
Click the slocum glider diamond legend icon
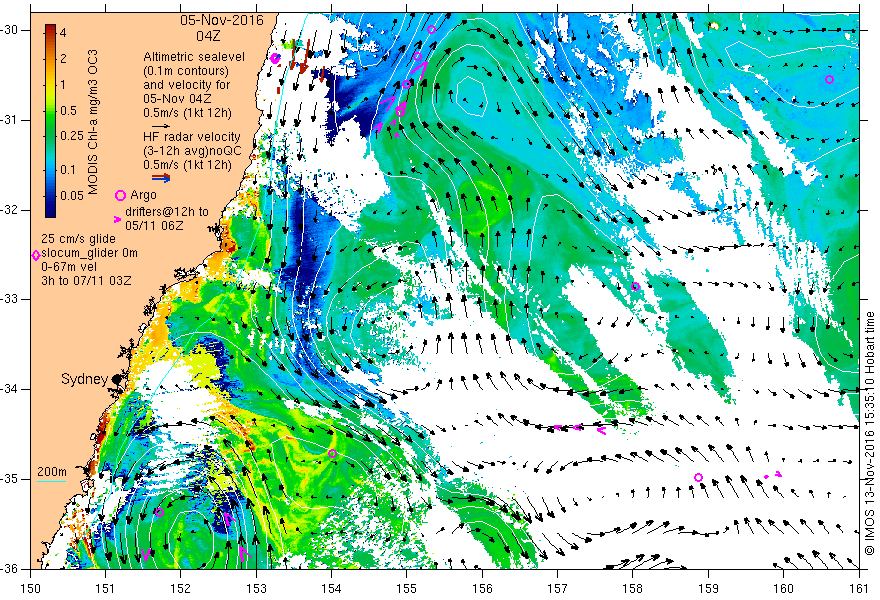(x=36, y=255)
